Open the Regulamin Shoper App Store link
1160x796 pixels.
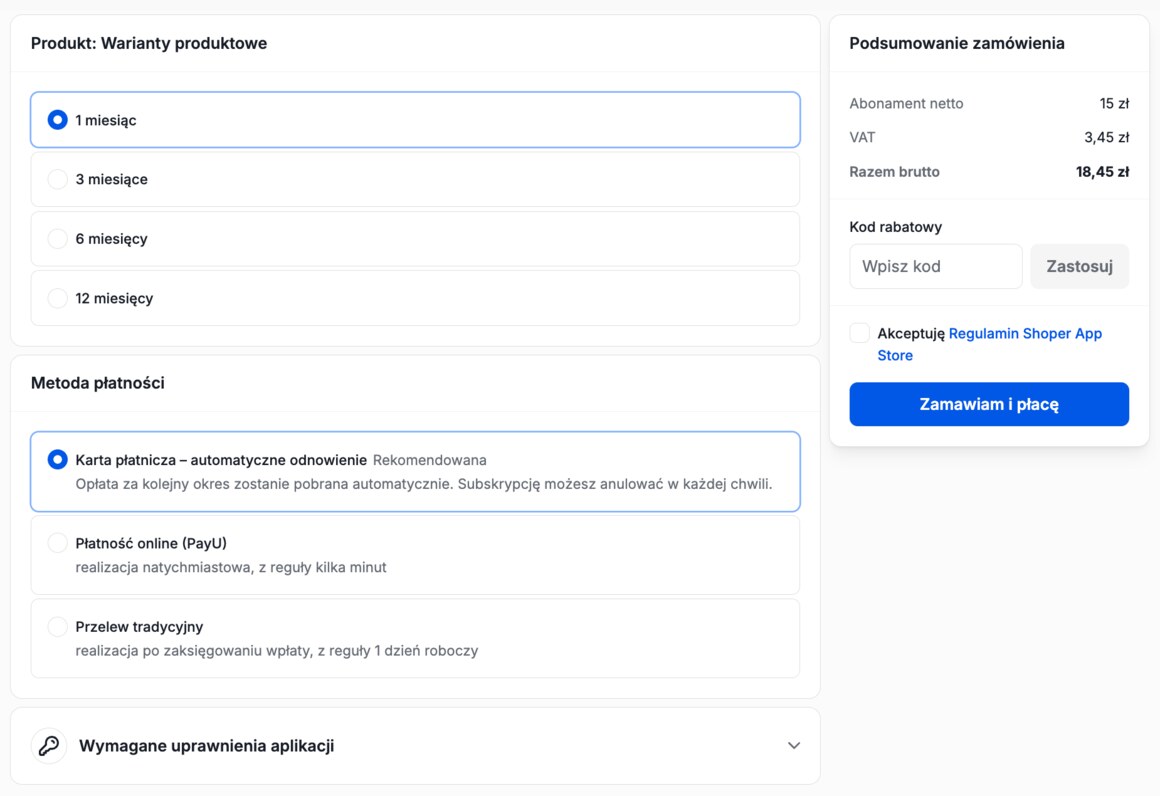pos(989,344)
